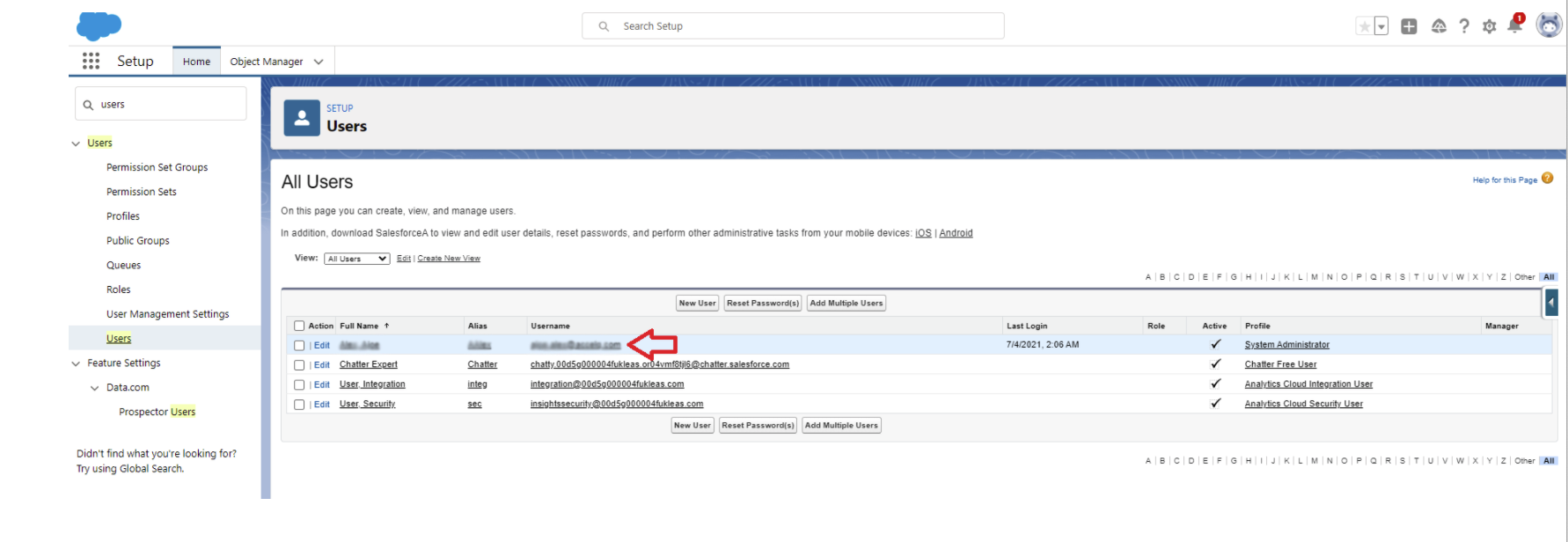
Task: Open the notifications bell
Action: pos(1514,26)
